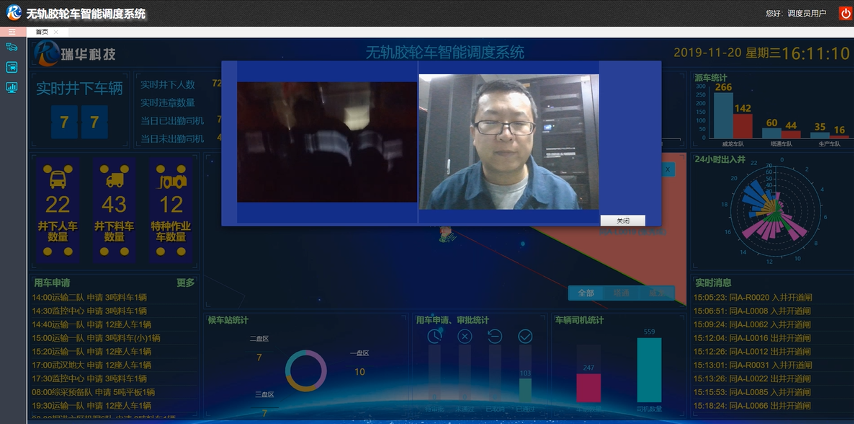The image size is (854, 424).
Task: Click message 15:06:51 同A-L0008 入井开道闸
Action: [752, 311]
